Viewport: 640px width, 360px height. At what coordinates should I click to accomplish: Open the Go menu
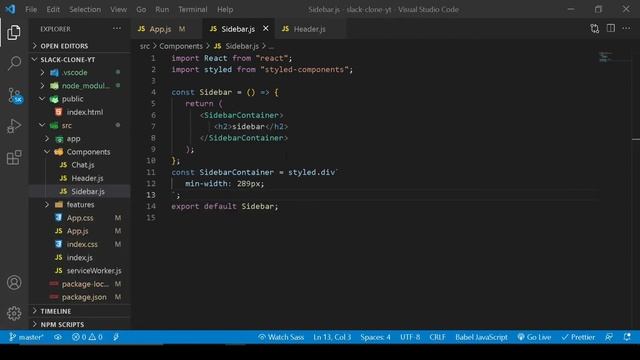[x=141, y=9]
